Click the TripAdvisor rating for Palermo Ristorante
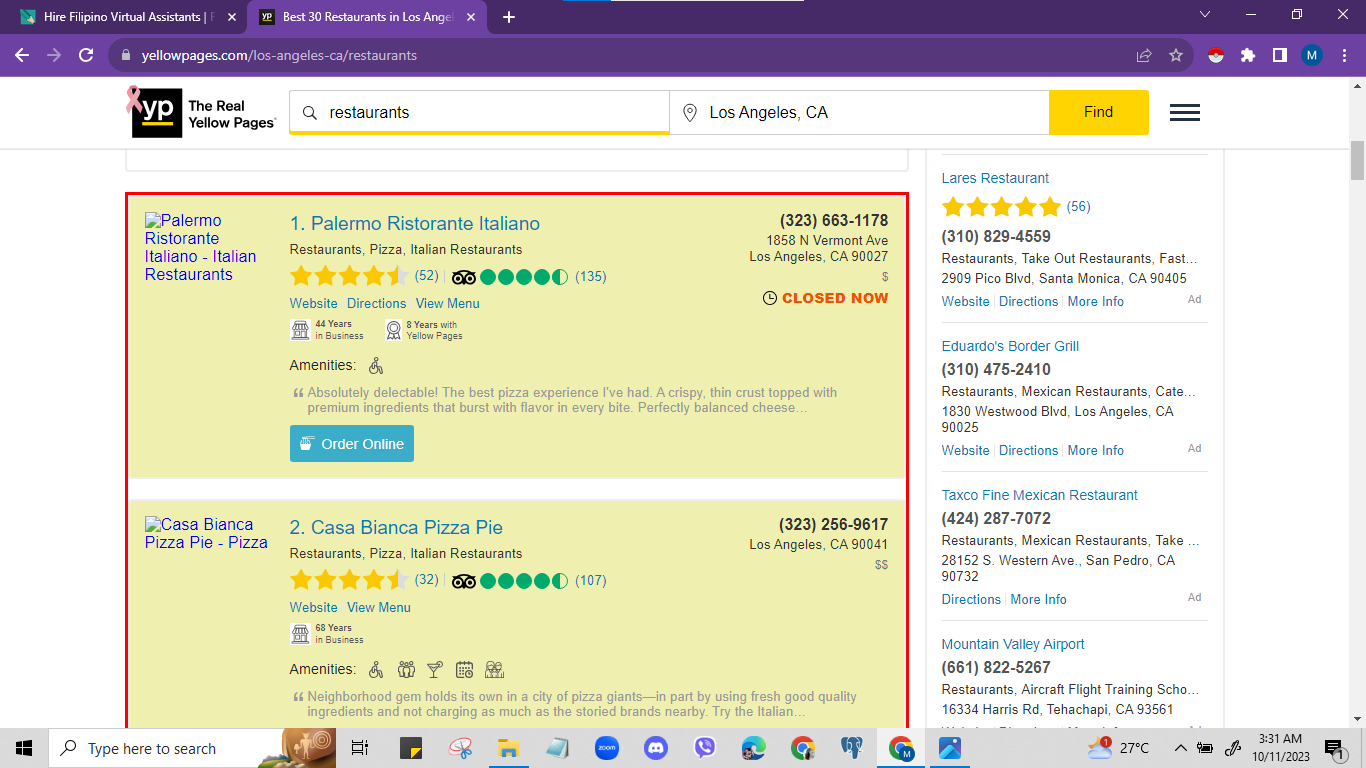The image size is (1366, 768). [529, 276]
